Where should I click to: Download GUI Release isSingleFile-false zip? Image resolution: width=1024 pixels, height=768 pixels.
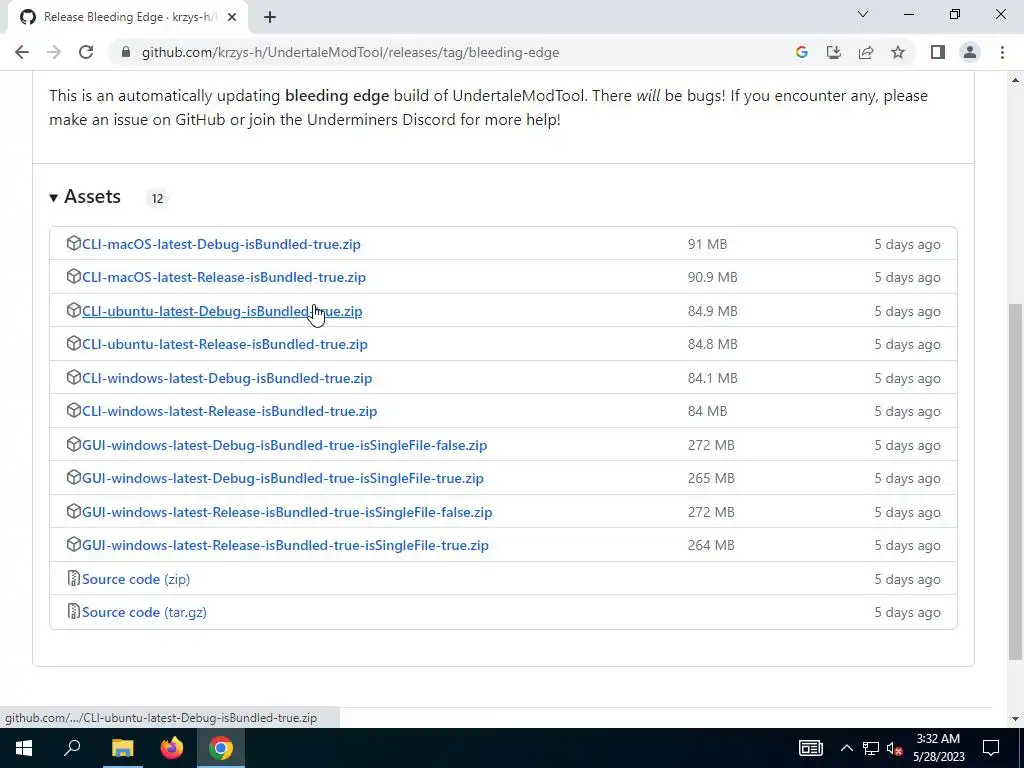(287, 512)
